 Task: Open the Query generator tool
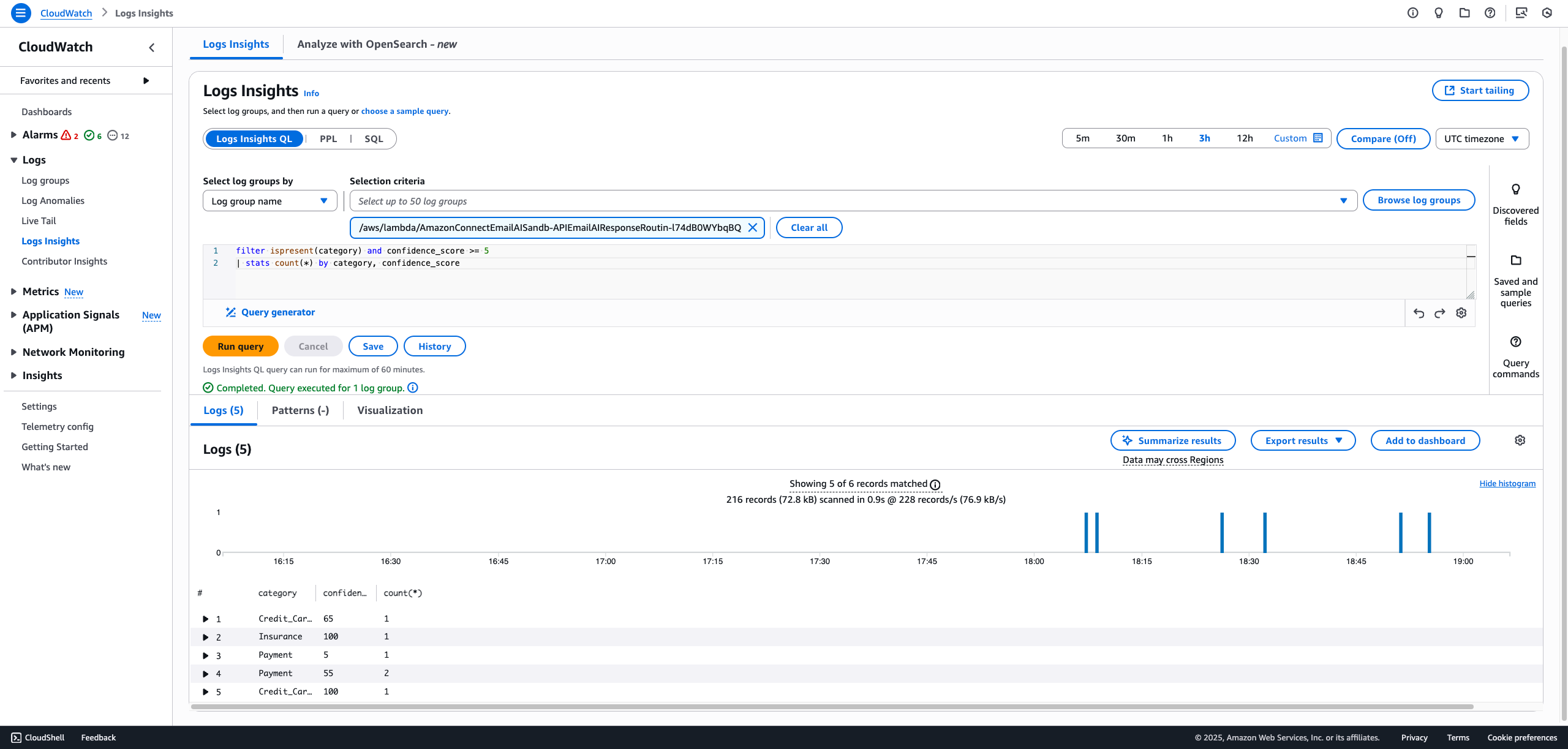269,312
